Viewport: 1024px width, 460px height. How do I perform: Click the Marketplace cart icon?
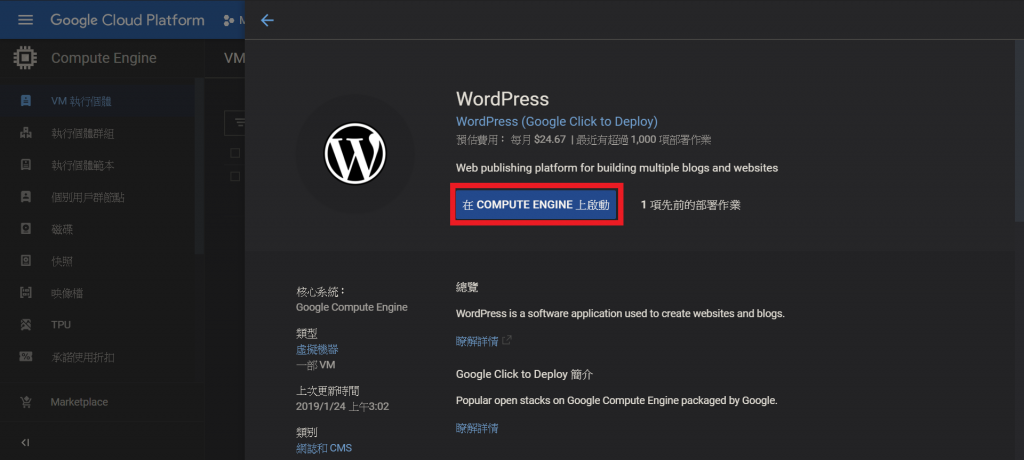tap(25, 402)
